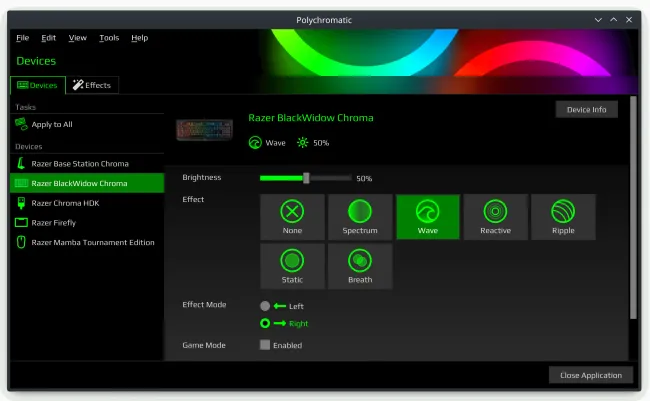Choose the Ripple effect tile
This screenshot has height=401, width=650.
point(563,217)
